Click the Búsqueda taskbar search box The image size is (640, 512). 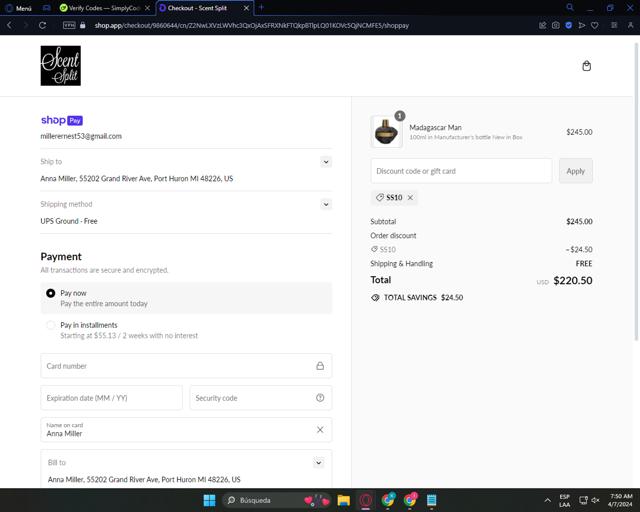click(x=276, y=500)
